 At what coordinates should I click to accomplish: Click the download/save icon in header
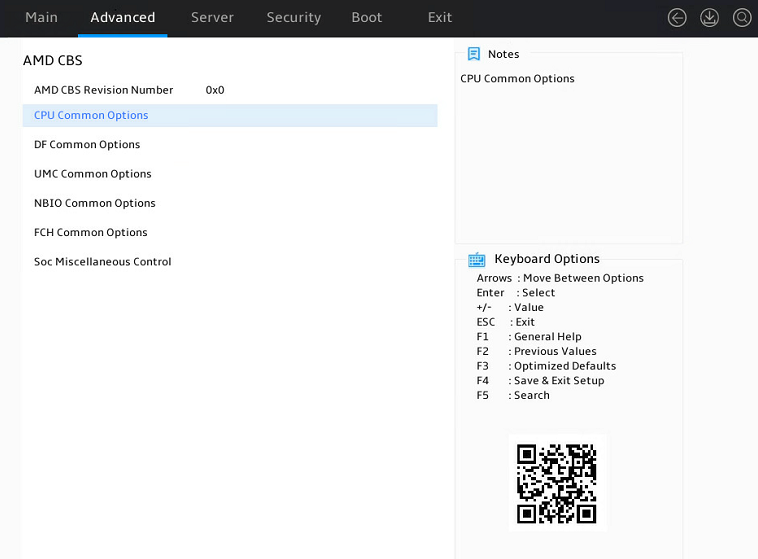709,18
